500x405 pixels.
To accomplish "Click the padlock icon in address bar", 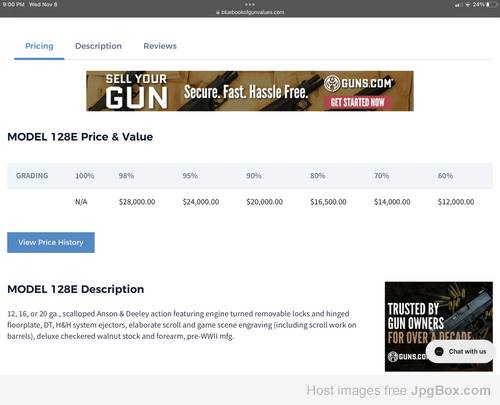I will (x=218, y=12).
